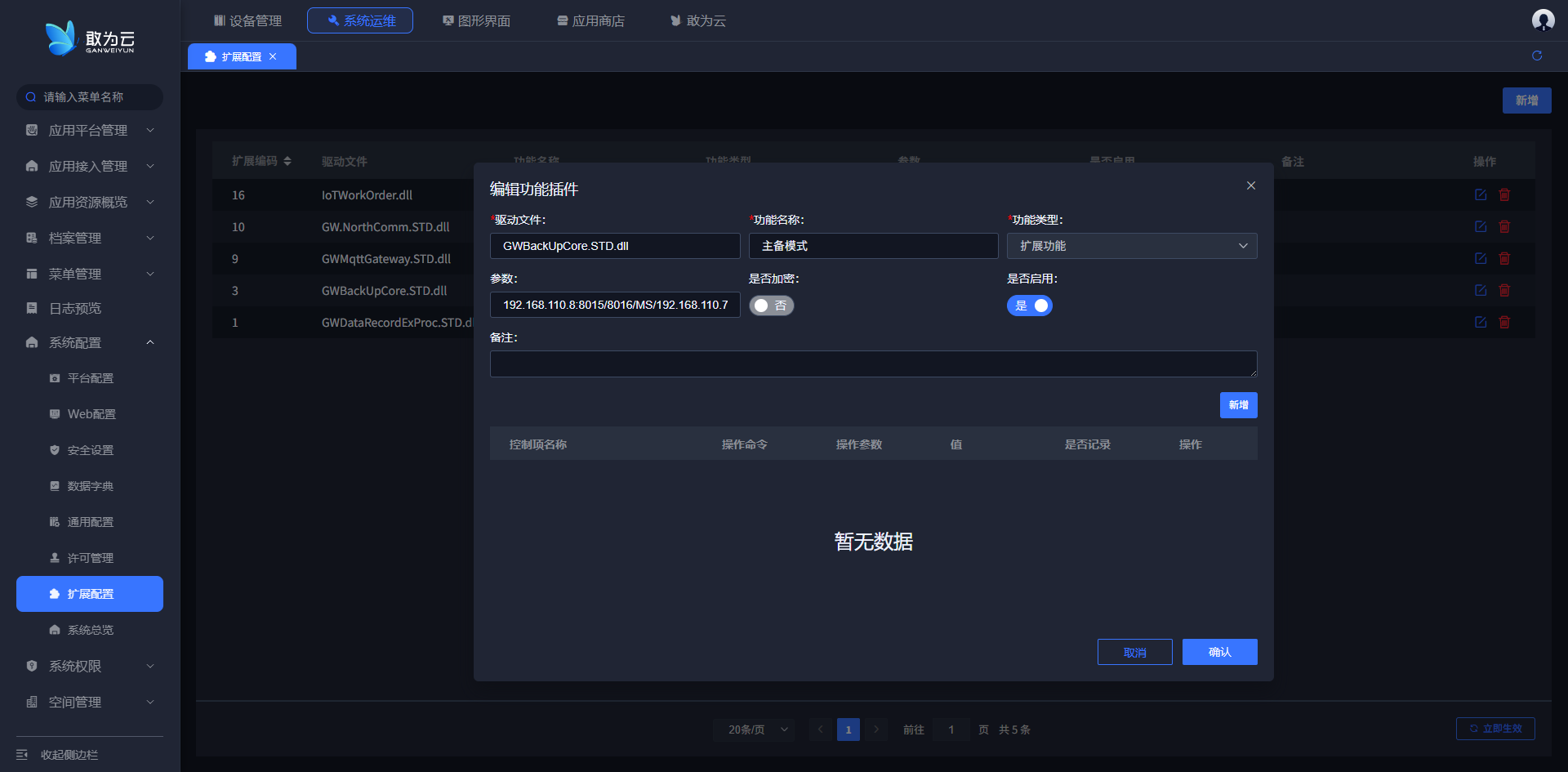
Task: Toggle the 是否加密 encryption switch
Action: tap(771, 306)
